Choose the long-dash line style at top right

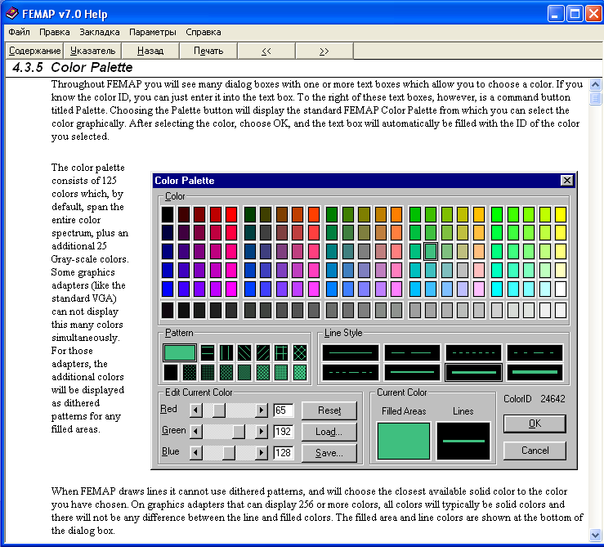536,353
